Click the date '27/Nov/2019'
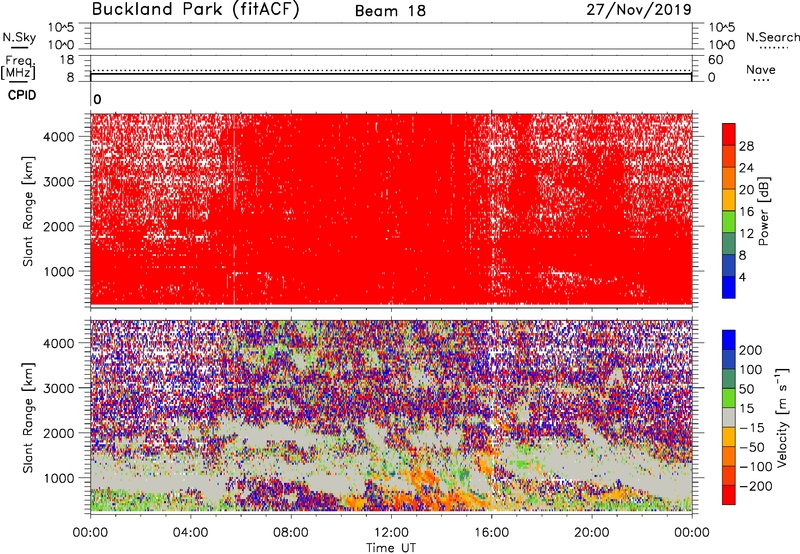The width and height of the screenshot is (800, 554). point(639,9)
